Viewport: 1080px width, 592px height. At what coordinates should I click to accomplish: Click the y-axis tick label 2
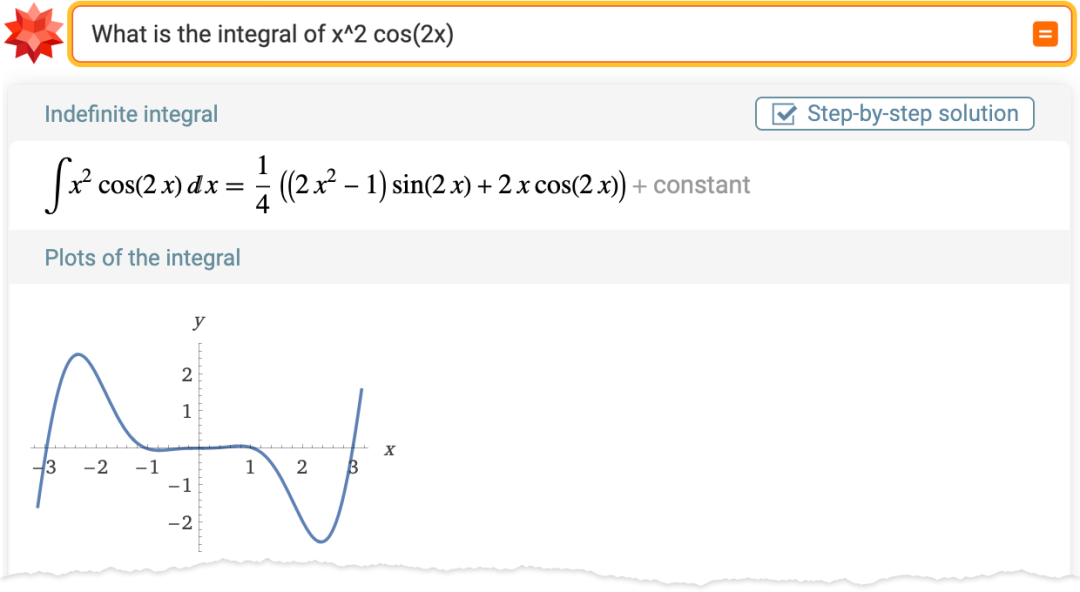coord(186,375)
